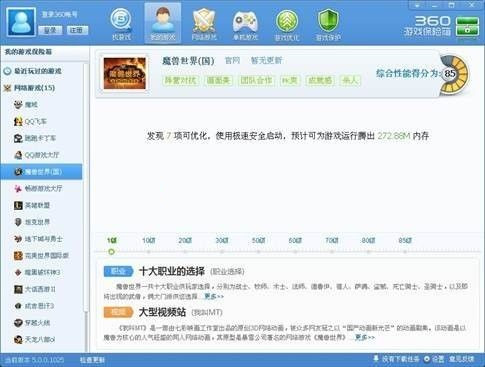Open the 大型视频站 article title
485x367 pixels.
click(162, 312)
